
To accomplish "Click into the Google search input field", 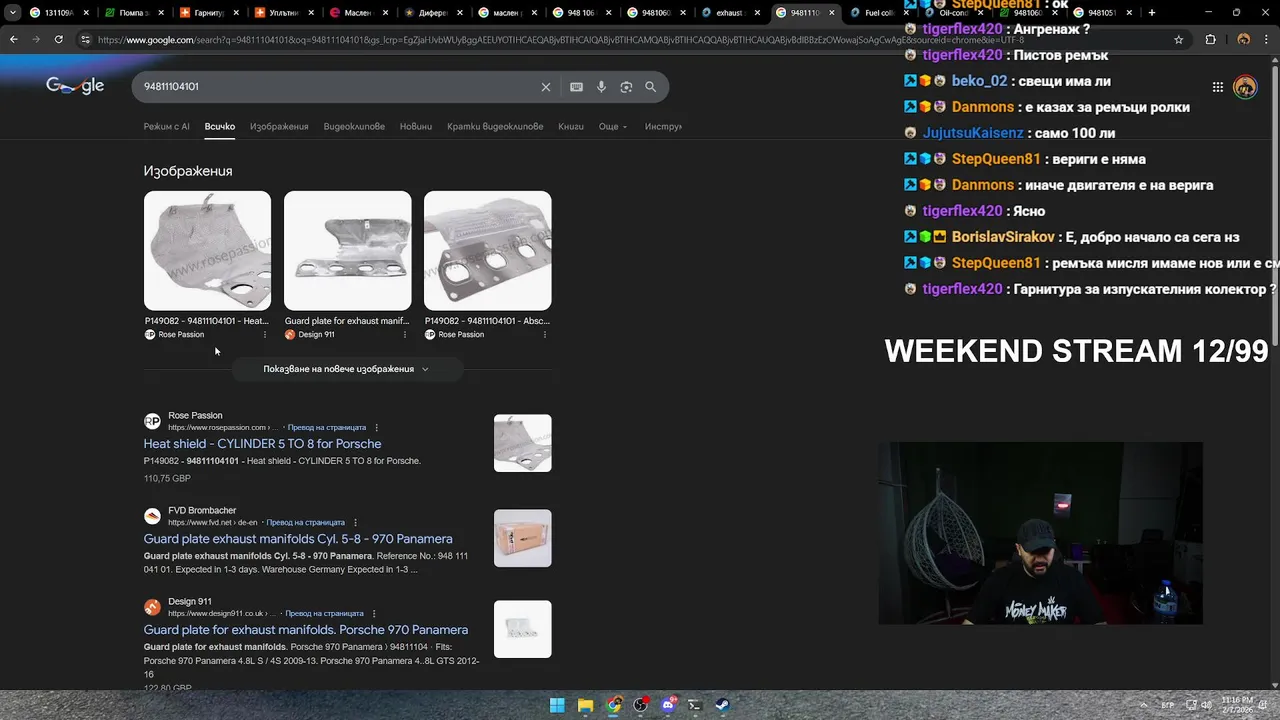I will click(x=335, y=87).
